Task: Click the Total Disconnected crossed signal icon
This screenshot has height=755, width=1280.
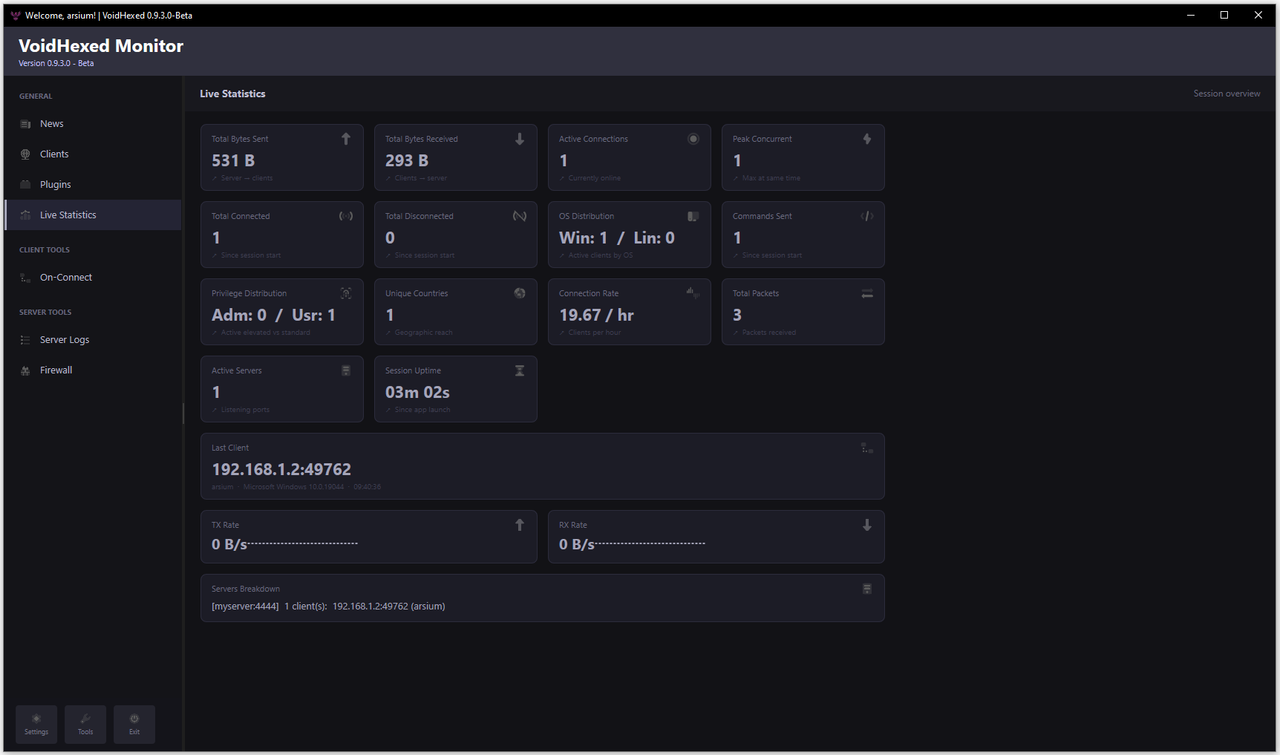Action: (519, 216)
